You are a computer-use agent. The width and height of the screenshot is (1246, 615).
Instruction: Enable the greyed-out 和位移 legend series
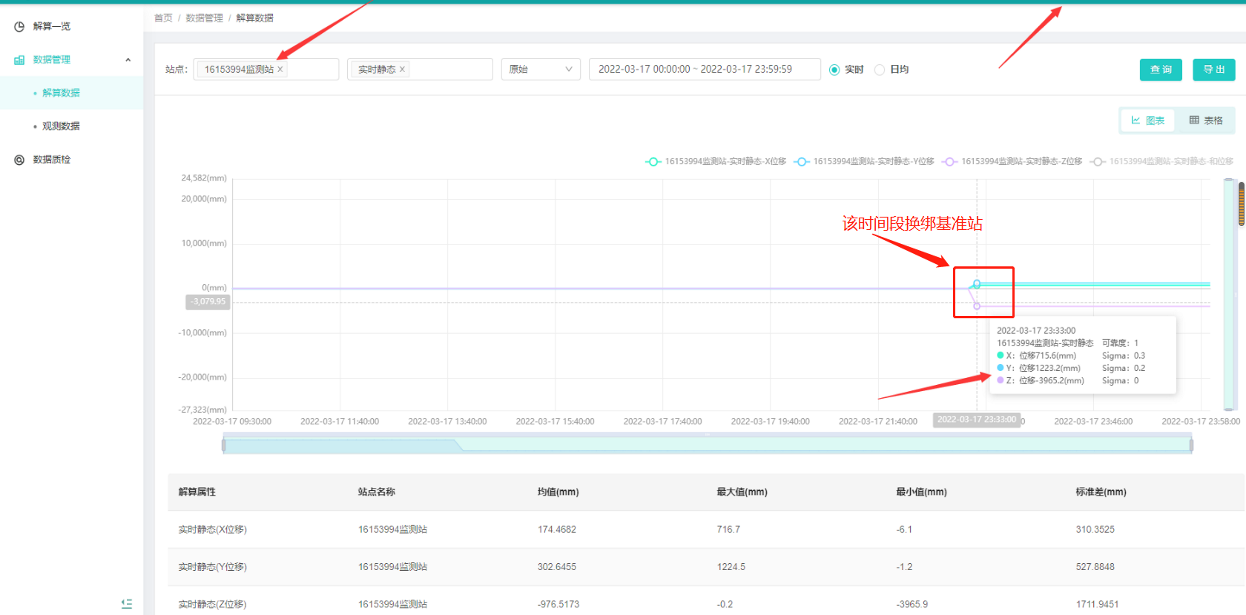point(1098,161)
